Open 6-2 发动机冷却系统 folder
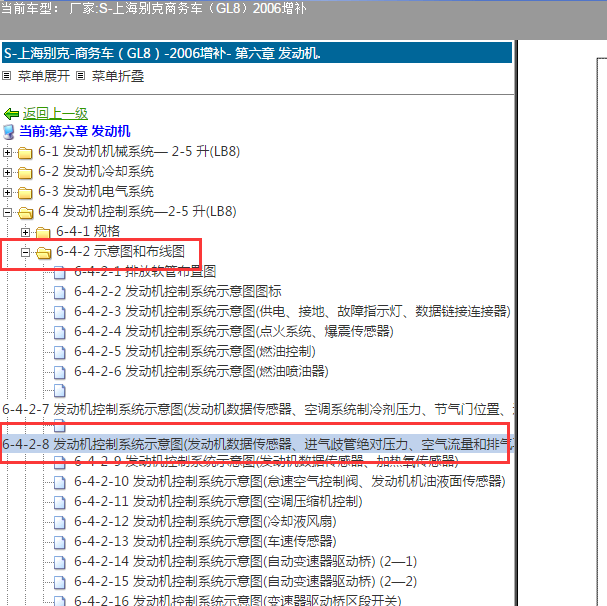Screen dimensions: 607x606 tap(96, 172)
